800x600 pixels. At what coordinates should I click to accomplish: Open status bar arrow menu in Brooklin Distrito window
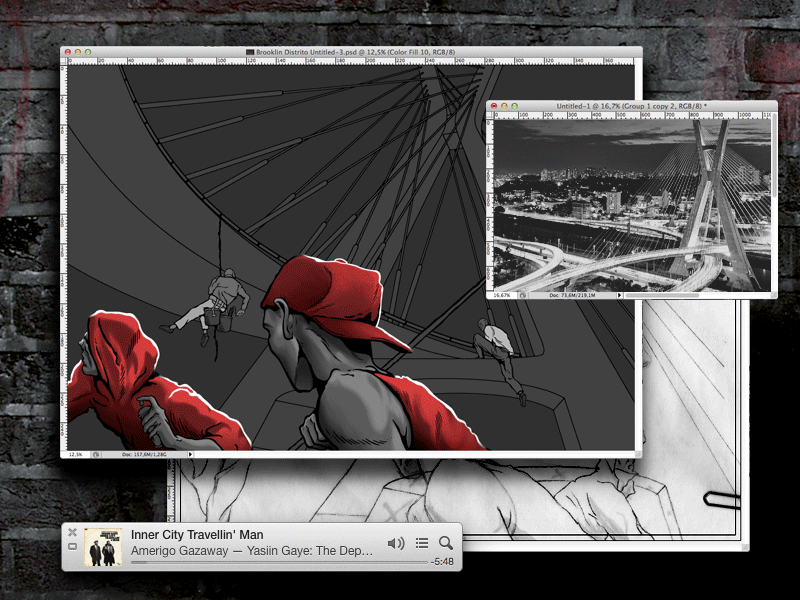190,454
